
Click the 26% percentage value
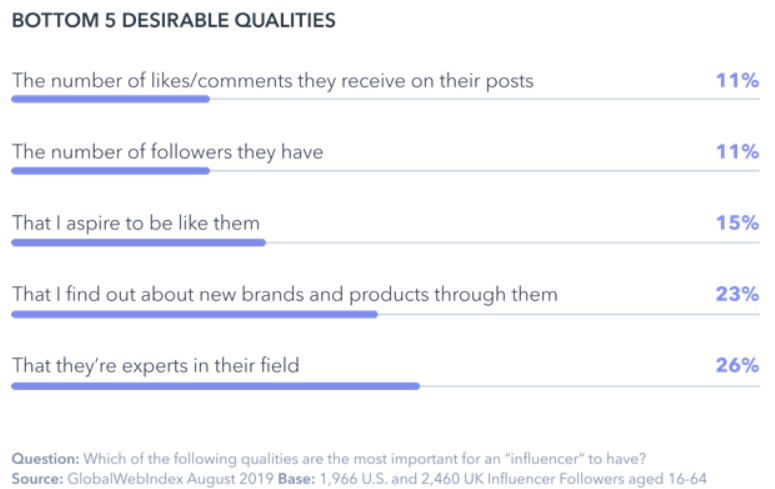point(737,366)
